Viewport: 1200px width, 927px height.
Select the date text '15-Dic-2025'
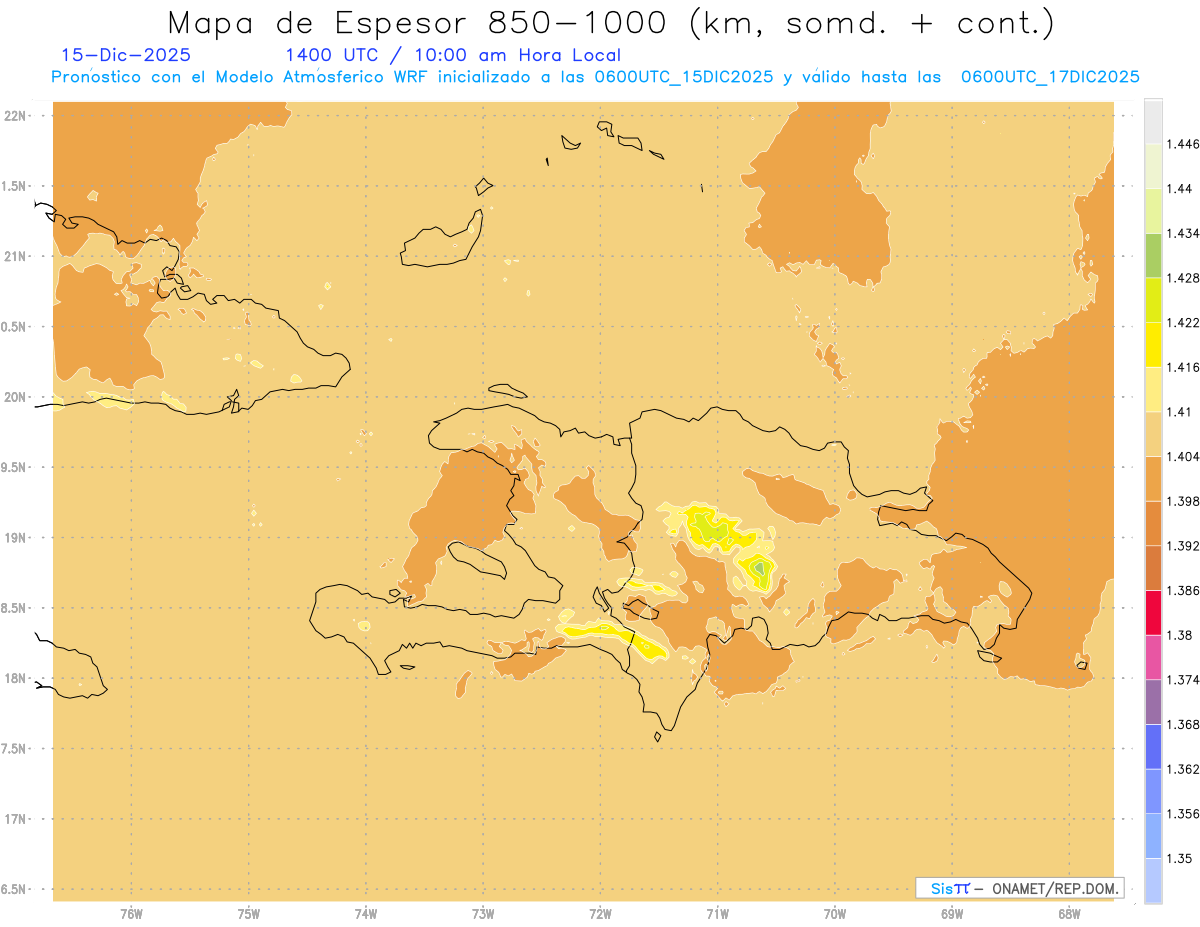[126, 55]
